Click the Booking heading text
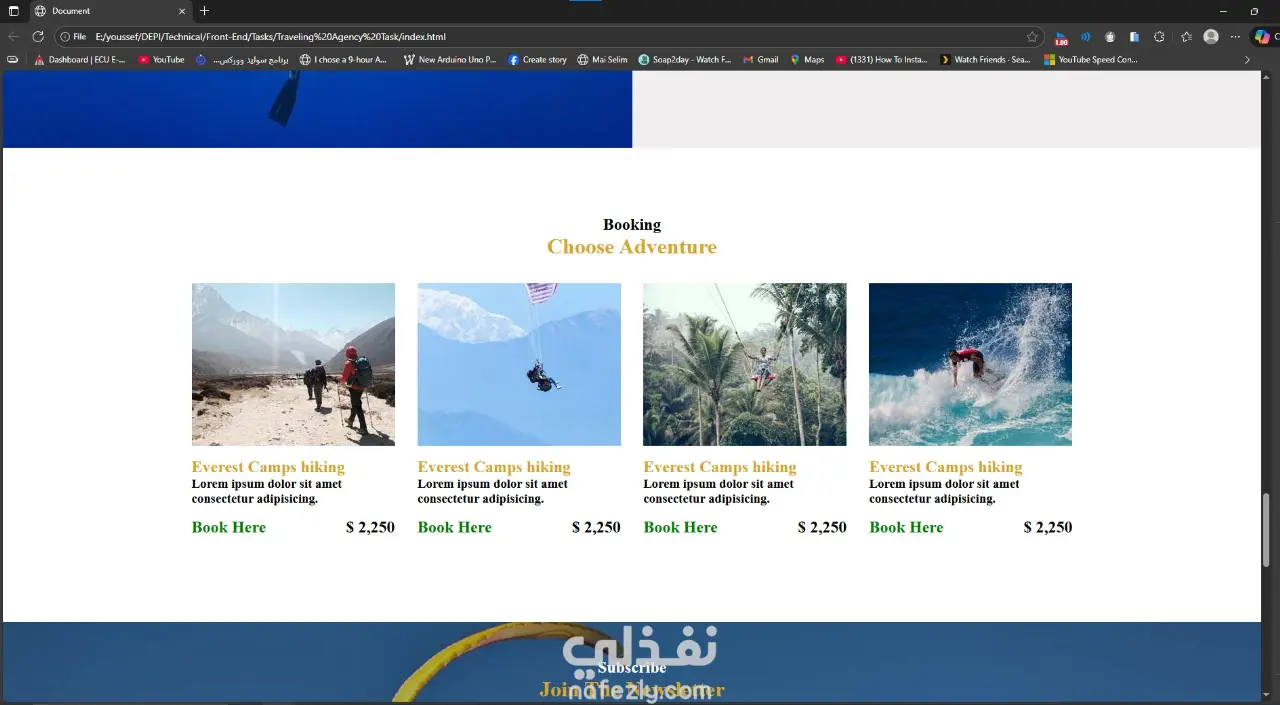 pyautogui.click(x=632, y=225)
